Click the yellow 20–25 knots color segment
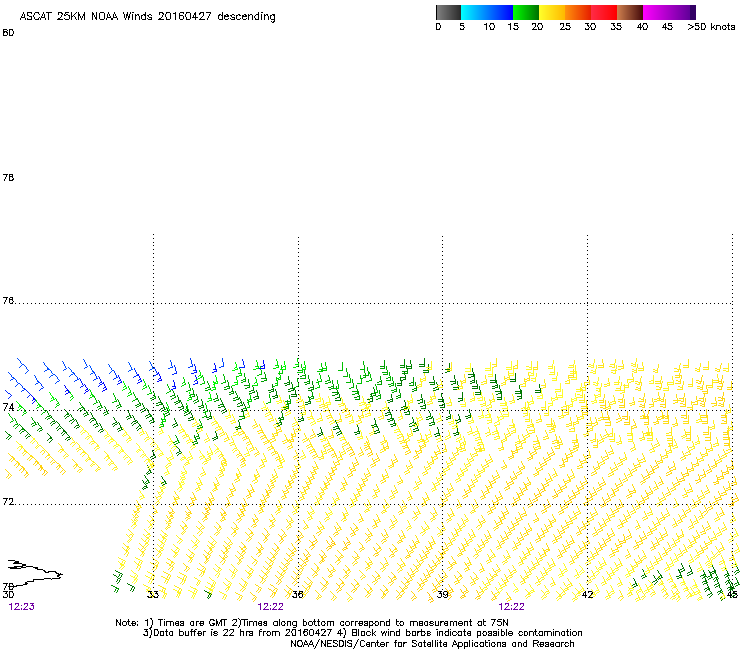Screen dimensions: 740x650 tap(552, 12)
